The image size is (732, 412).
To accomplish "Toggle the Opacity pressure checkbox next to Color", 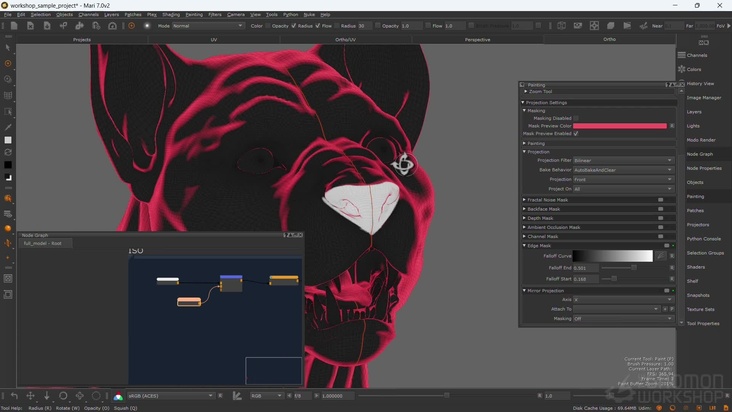I will (x=294, y=26).
